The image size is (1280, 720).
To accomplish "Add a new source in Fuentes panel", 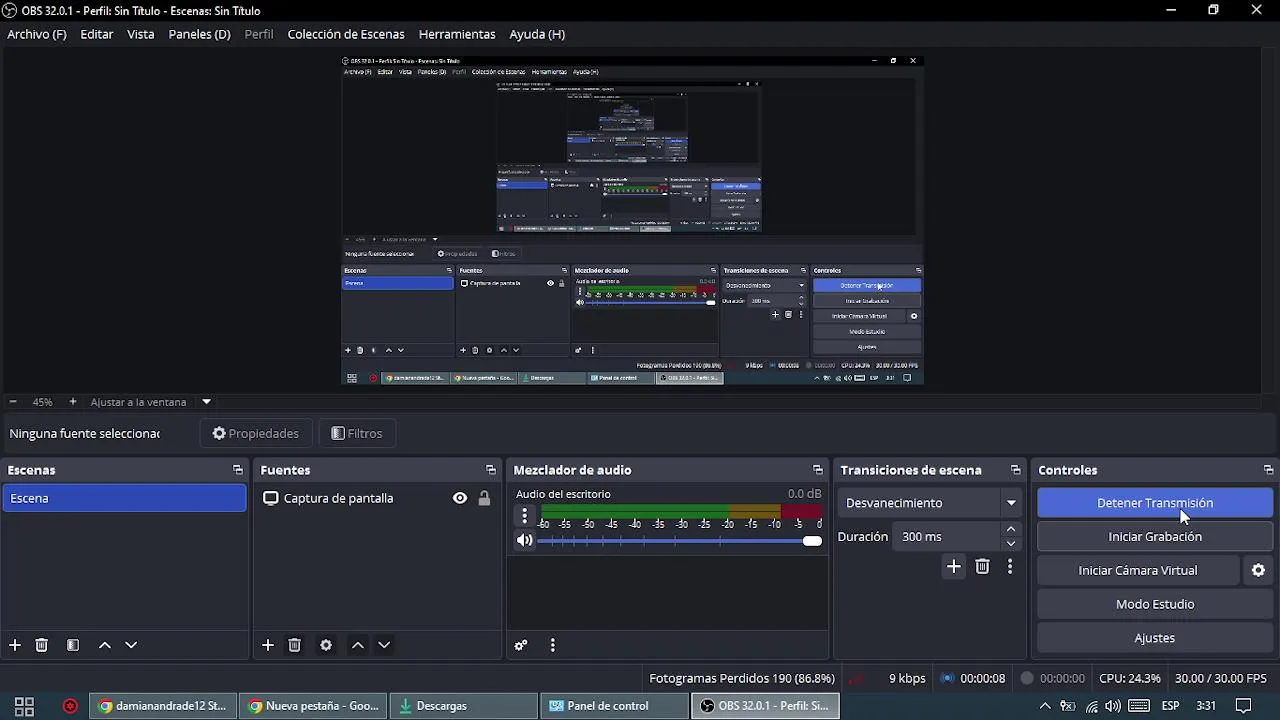I will pos(268,645).
